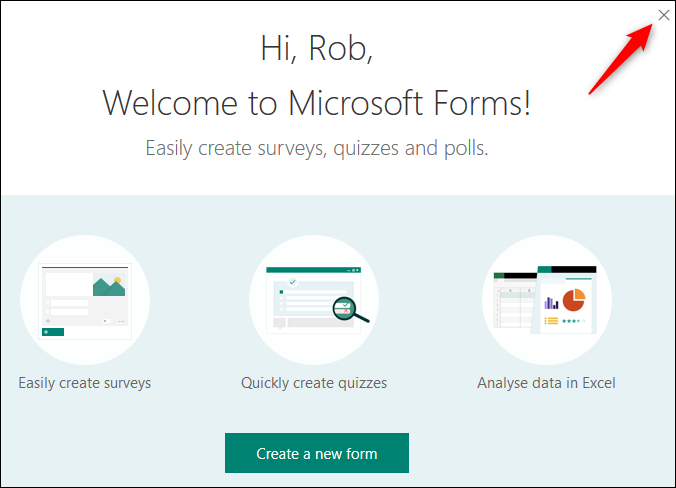Select the 'Quickly create quizzes' caption
The height and width of the screenshot is (488, 676).
(314, 382)
